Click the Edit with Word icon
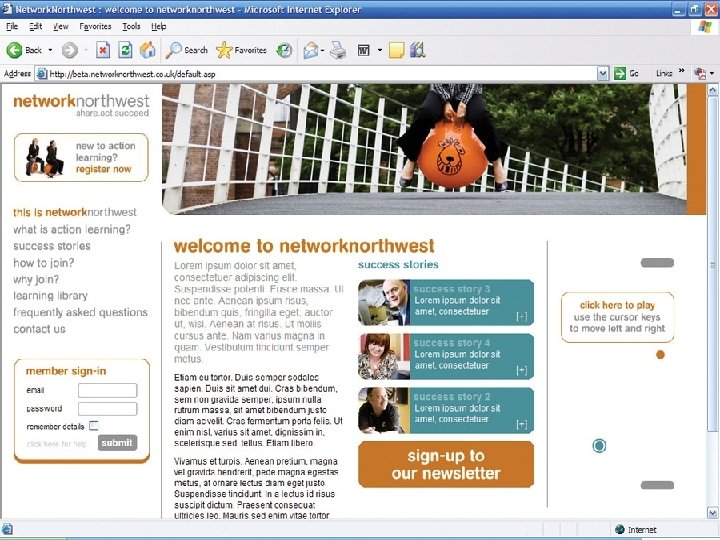This screenshot has height=540, width=720. click(x=363, y=50)
